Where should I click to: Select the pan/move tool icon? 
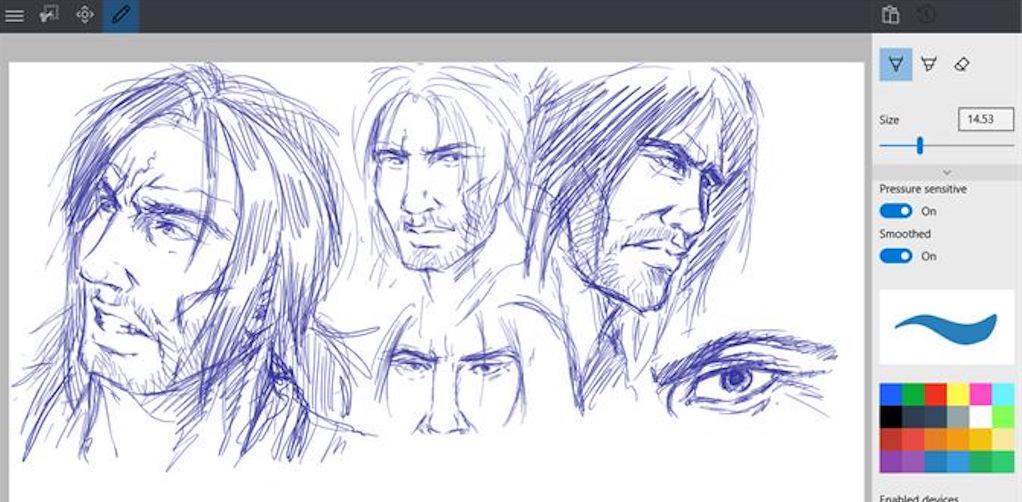85,15
